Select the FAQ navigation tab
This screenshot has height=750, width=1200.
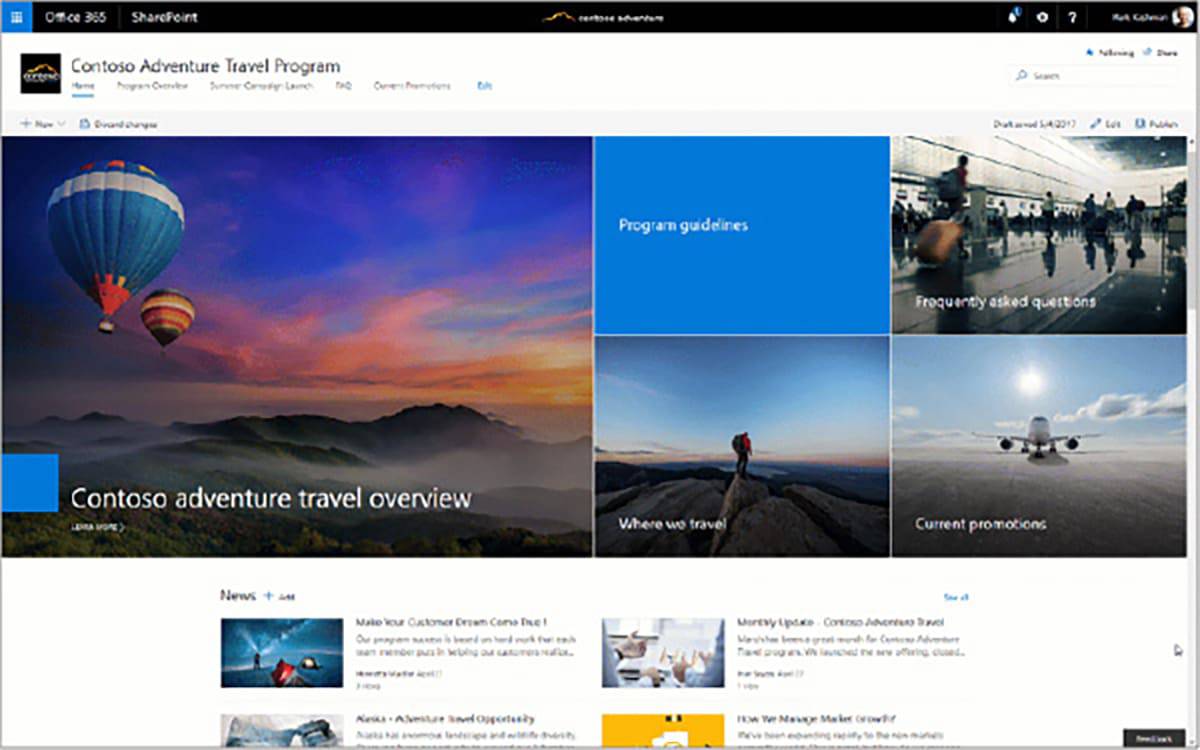point(343,86)
